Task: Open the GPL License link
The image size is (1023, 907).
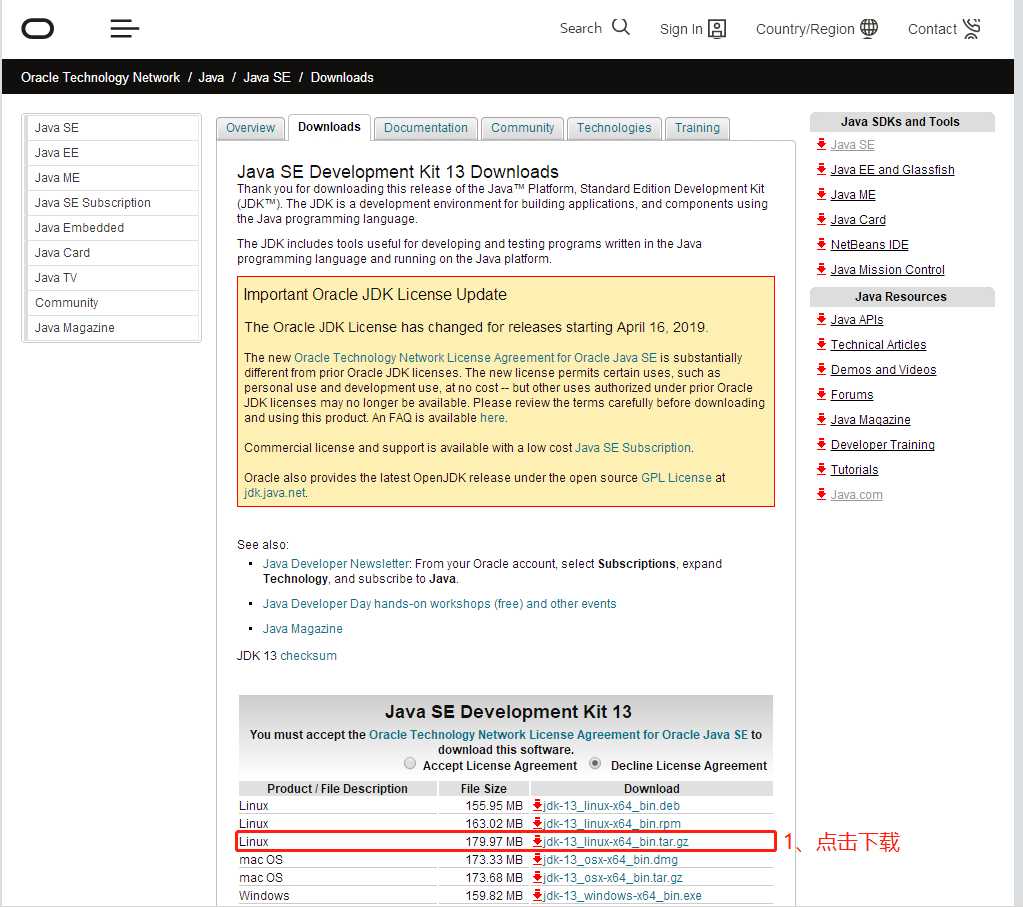Action: 677,478
